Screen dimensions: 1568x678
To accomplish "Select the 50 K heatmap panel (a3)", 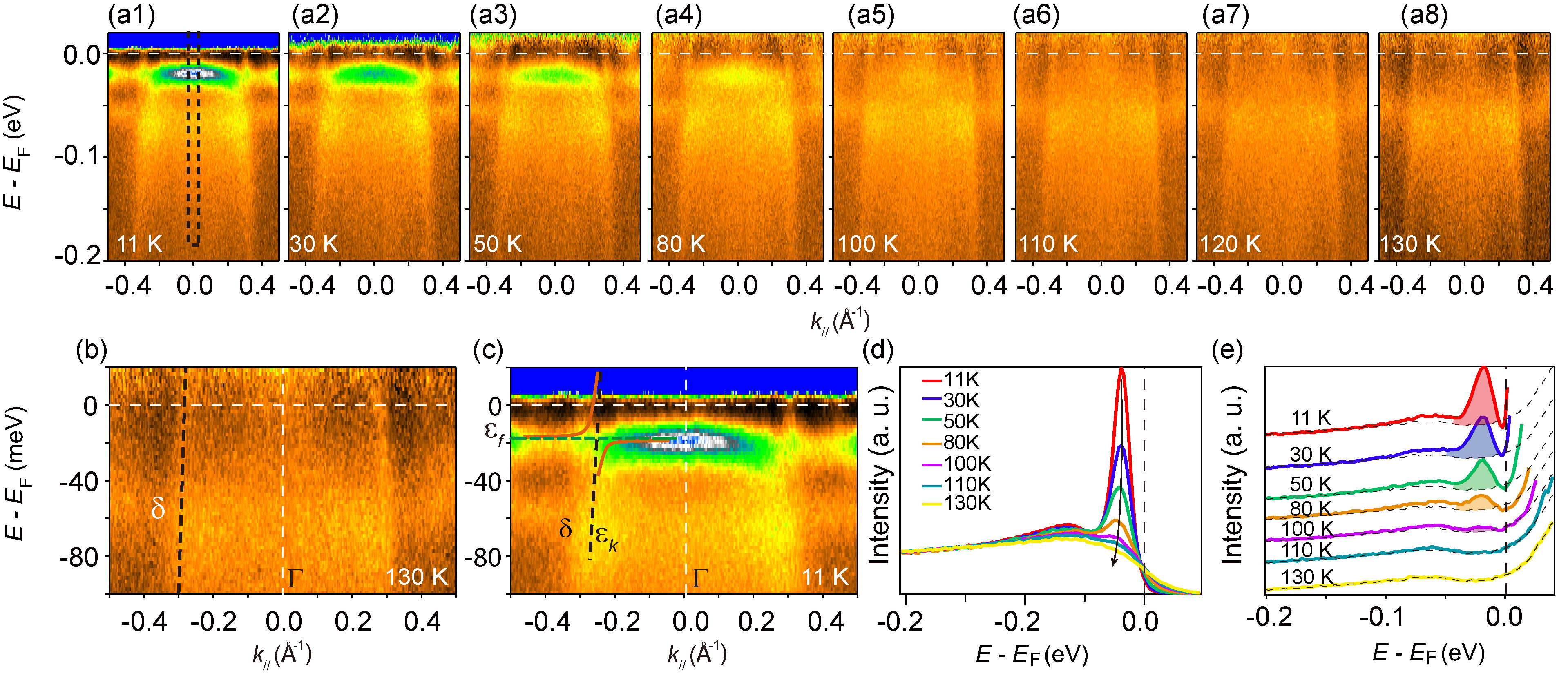I will pyautogui.click(x=554, y=146).
